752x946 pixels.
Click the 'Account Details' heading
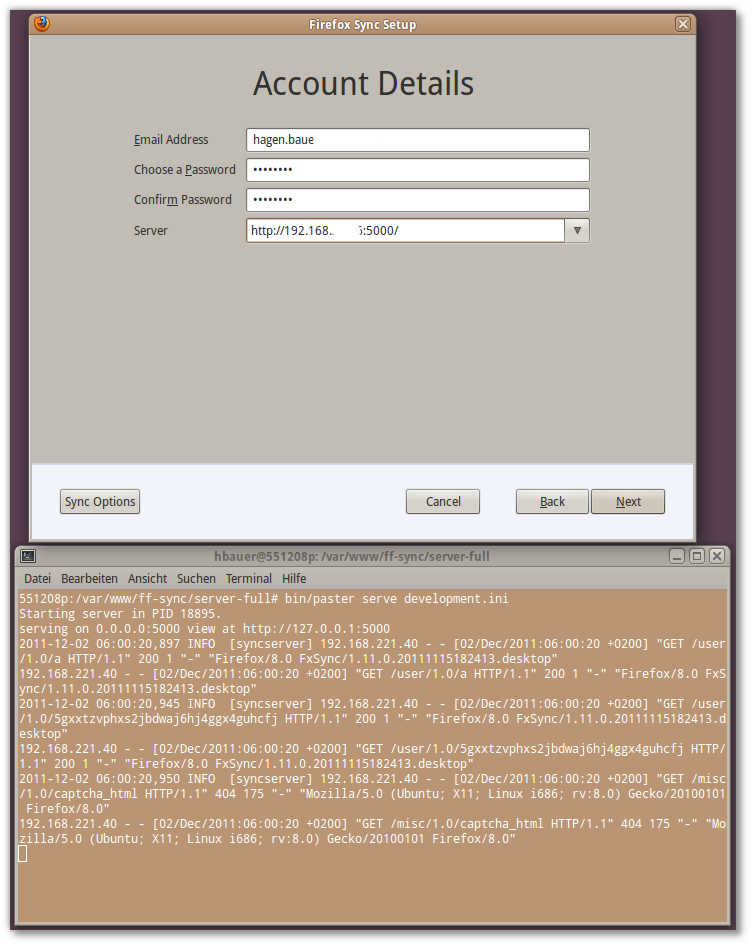pyautogui.click(x=363, y=83)
